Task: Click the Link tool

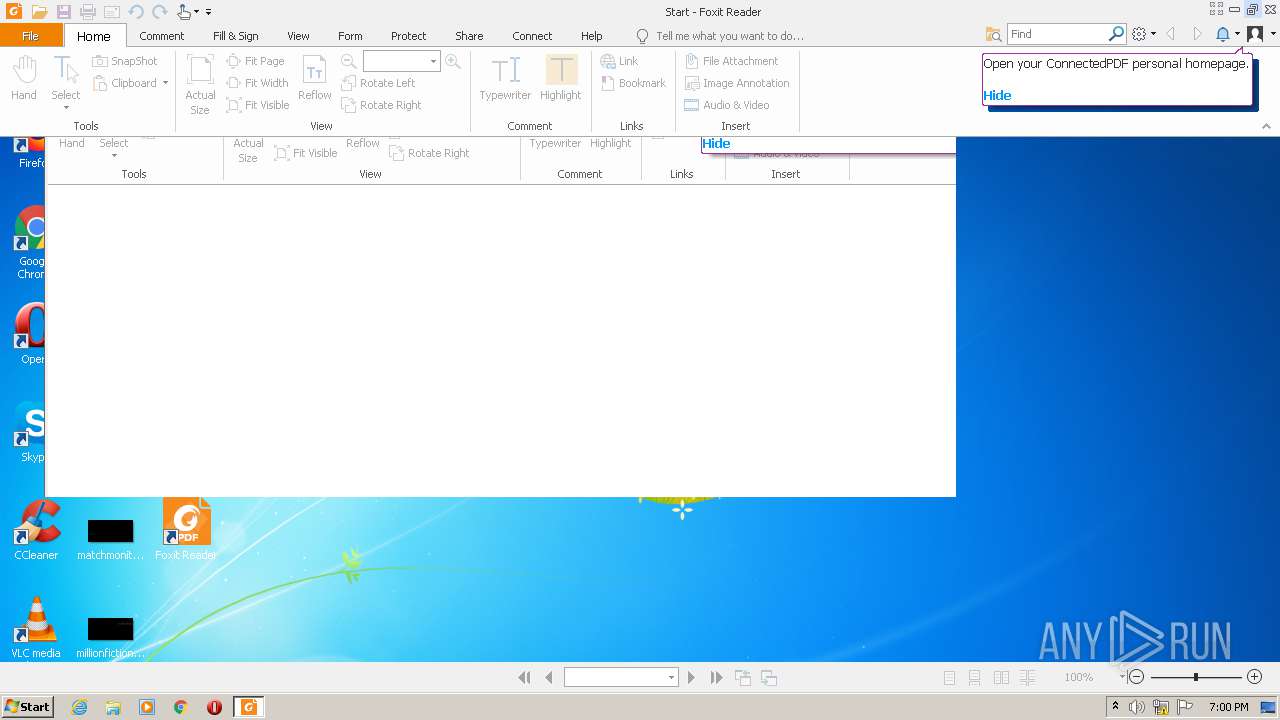Action: pyautogui.click(x=619, y=61)
